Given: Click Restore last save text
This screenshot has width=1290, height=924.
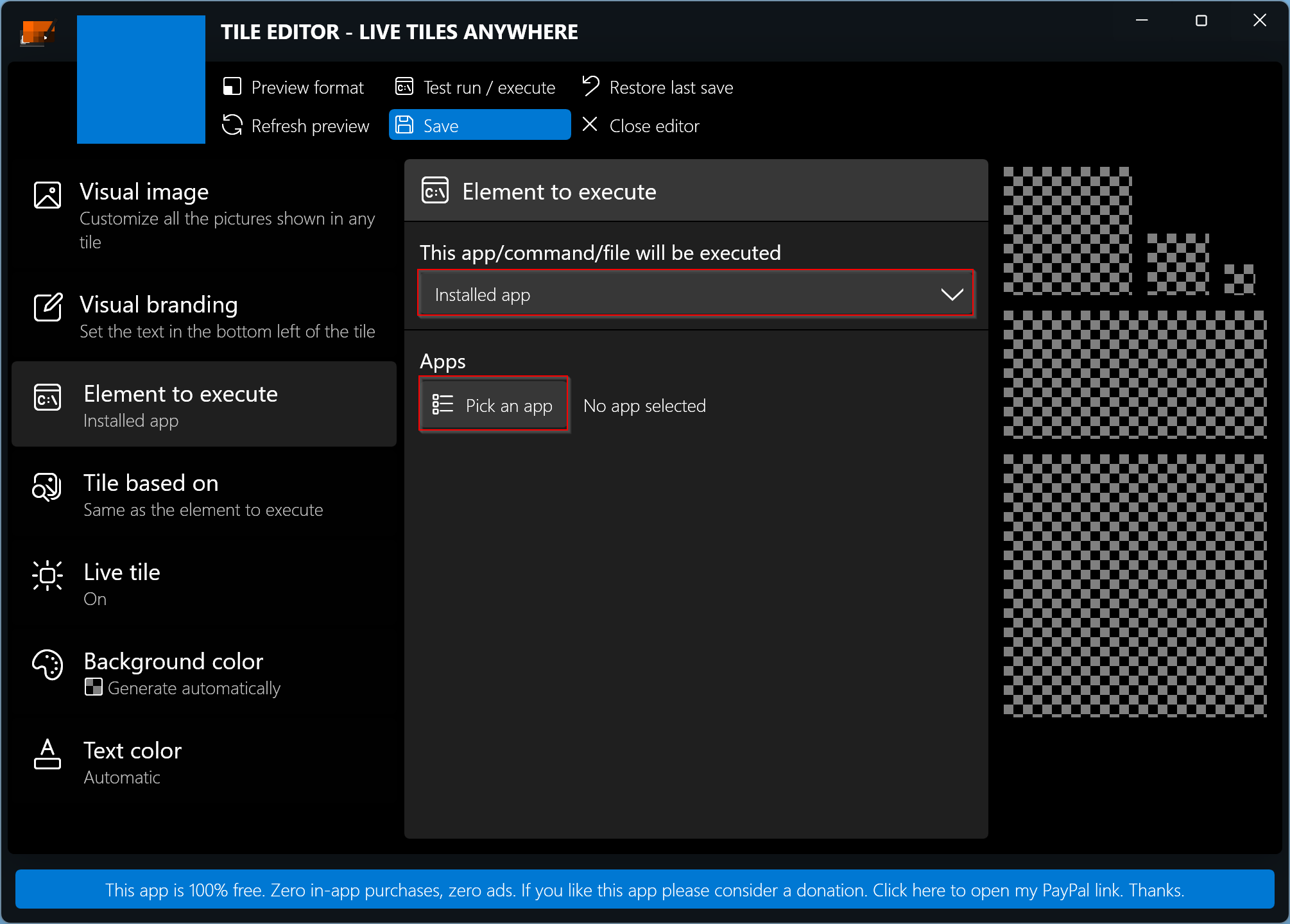Looking at the screenshot, I should (671, 88).
